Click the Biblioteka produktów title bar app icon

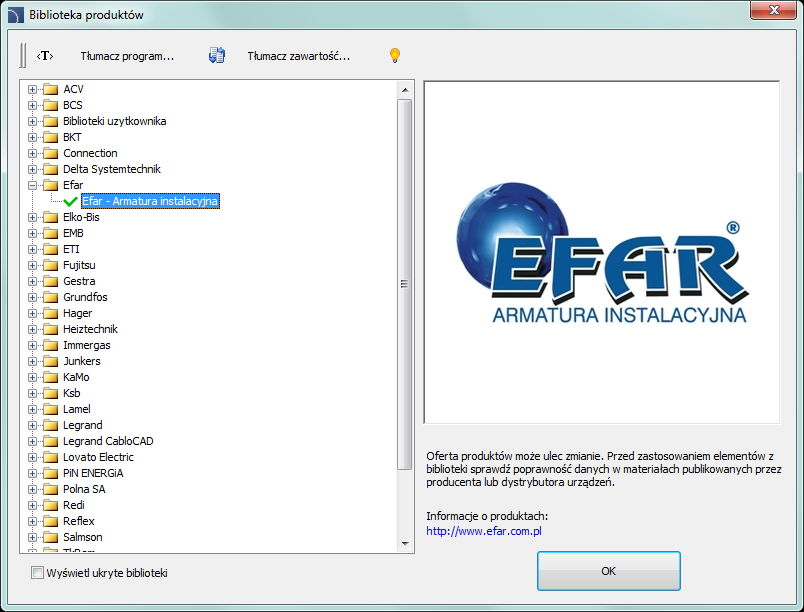point(16,15)
